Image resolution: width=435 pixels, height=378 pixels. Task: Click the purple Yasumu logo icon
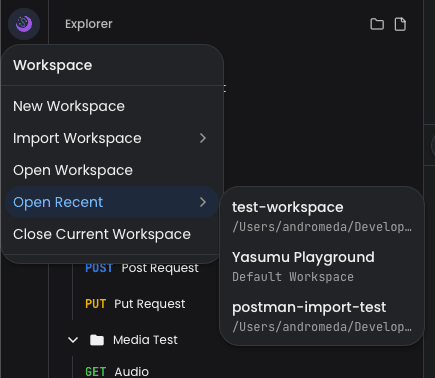(24, 24)
